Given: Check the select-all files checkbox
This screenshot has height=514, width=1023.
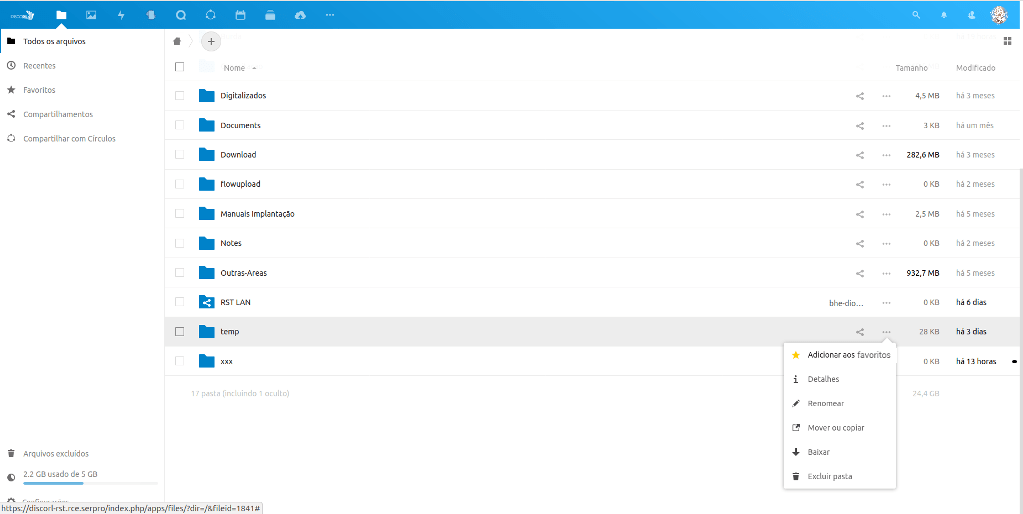Looking at the screenshot, I should 180,67.
